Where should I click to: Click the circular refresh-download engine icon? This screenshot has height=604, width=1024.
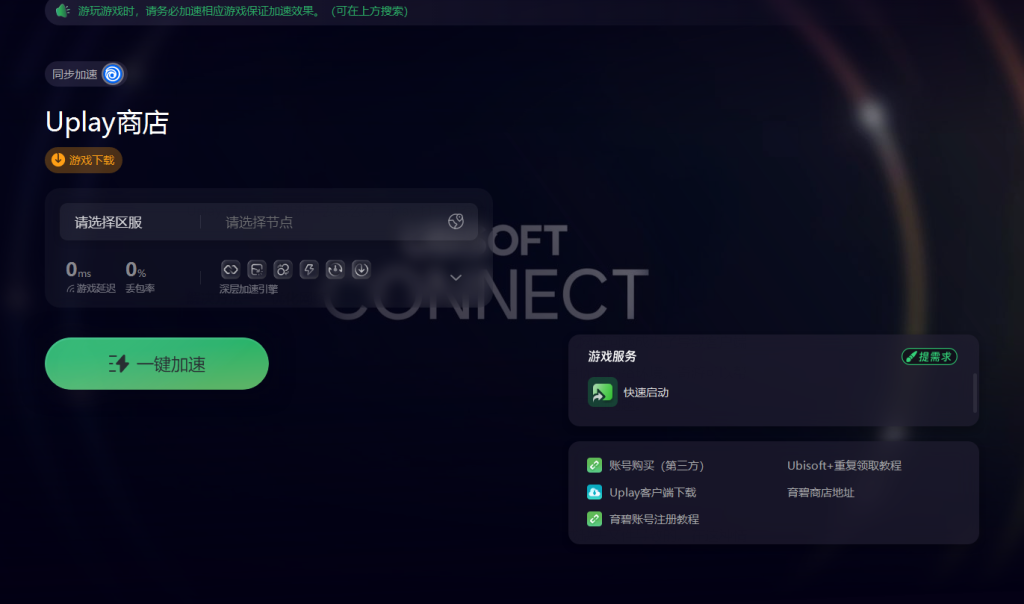(335, 270)
